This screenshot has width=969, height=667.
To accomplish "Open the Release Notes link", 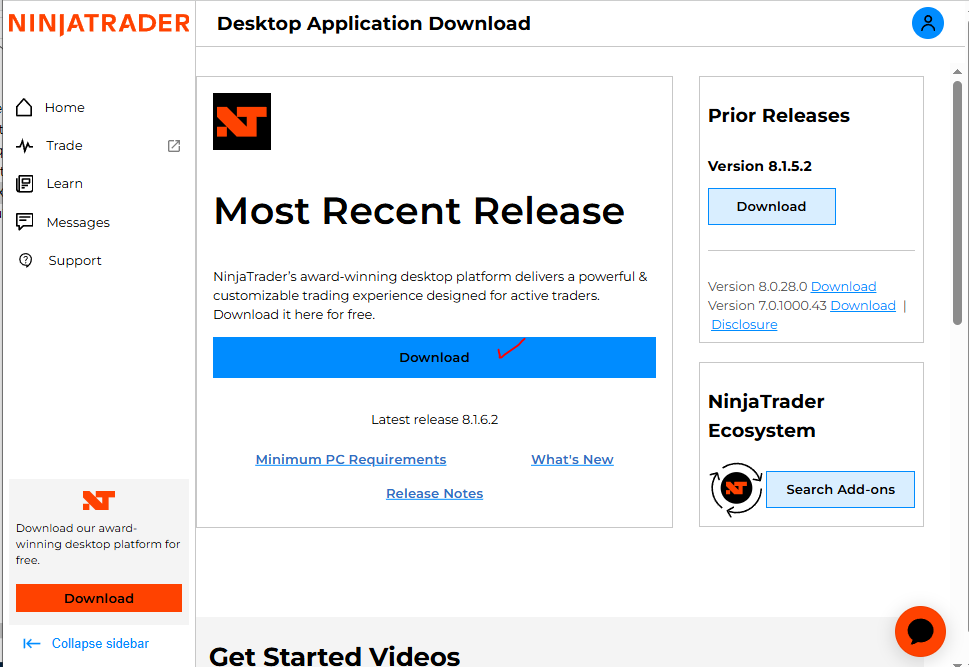I will (x=434, y=493).
